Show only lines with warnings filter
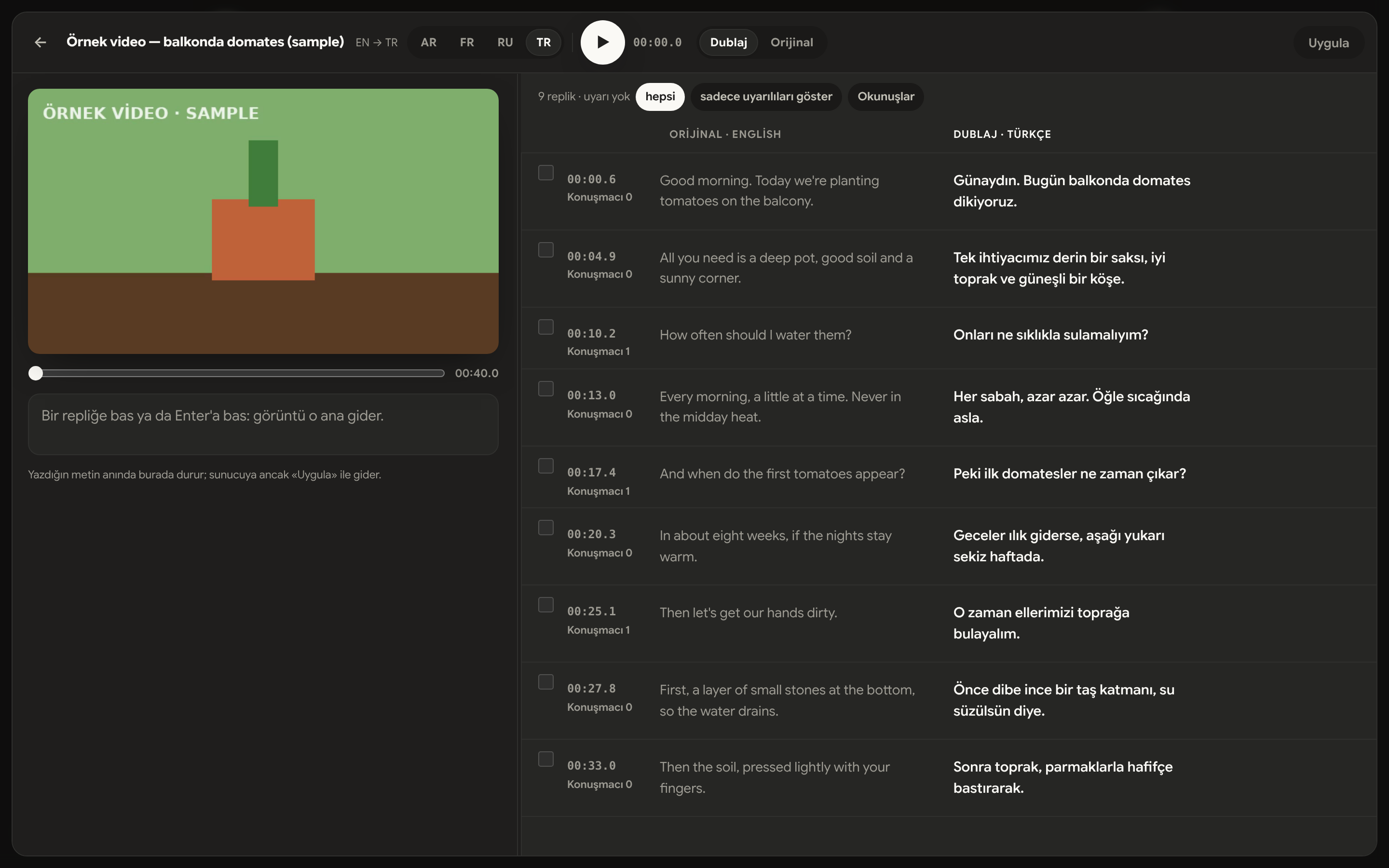This screenshot has height=868, width=1389. (766, 96)
